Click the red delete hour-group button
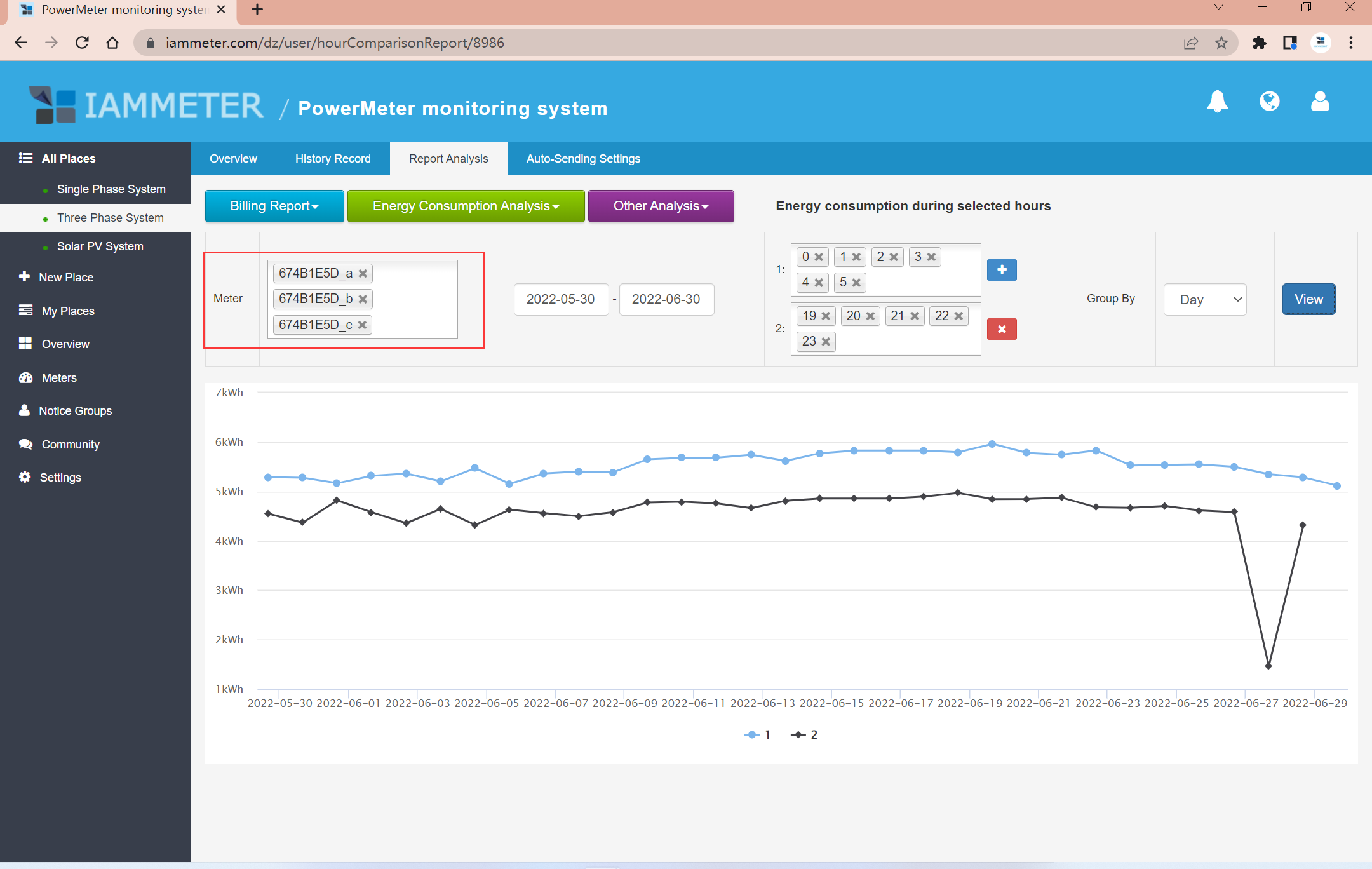Viewport: 1372px width, 869px height. pyautogui.click(x=1001, y=329)
